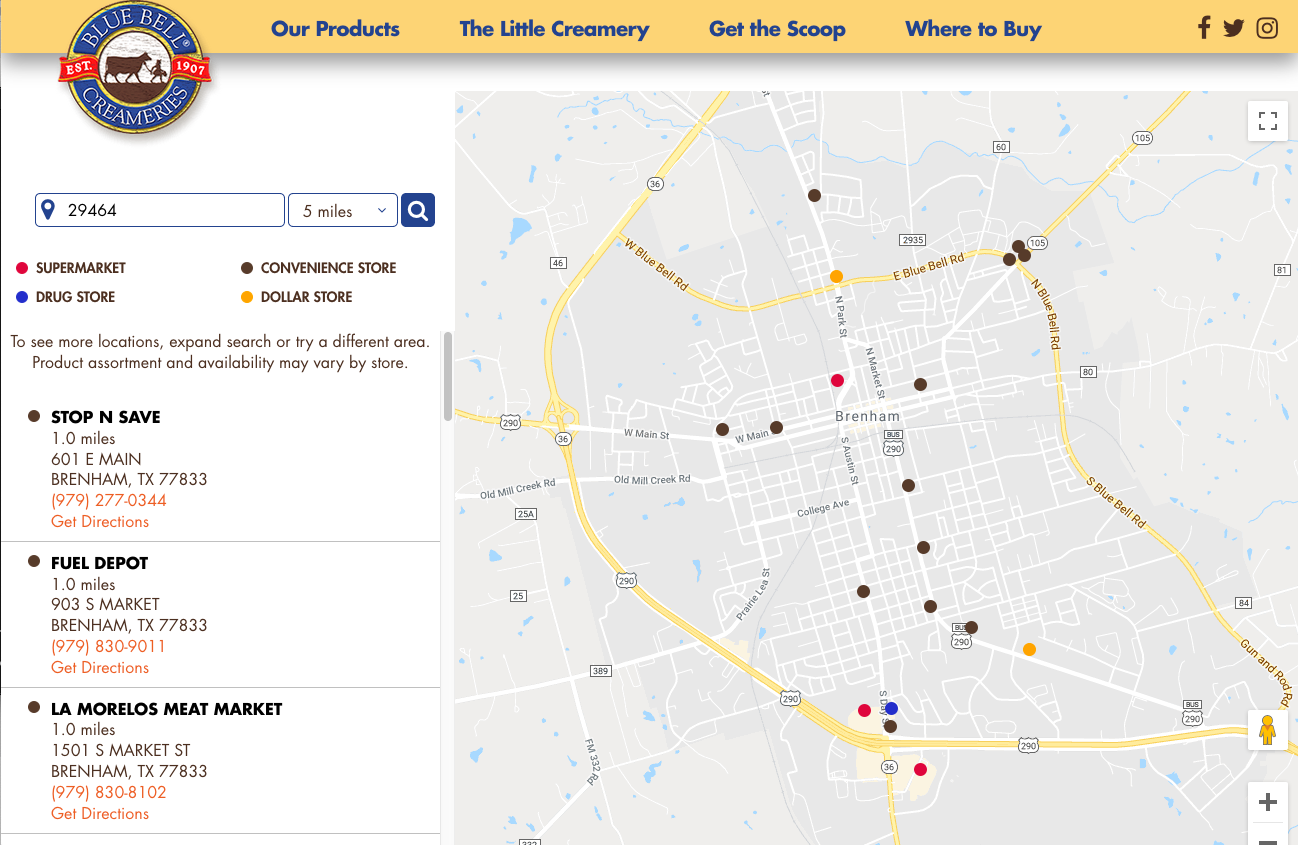Open Blue Bell's Instagram icon
Image resolution: width=1298 pixels, height=845 pixels.
(x=1267, y=28)
